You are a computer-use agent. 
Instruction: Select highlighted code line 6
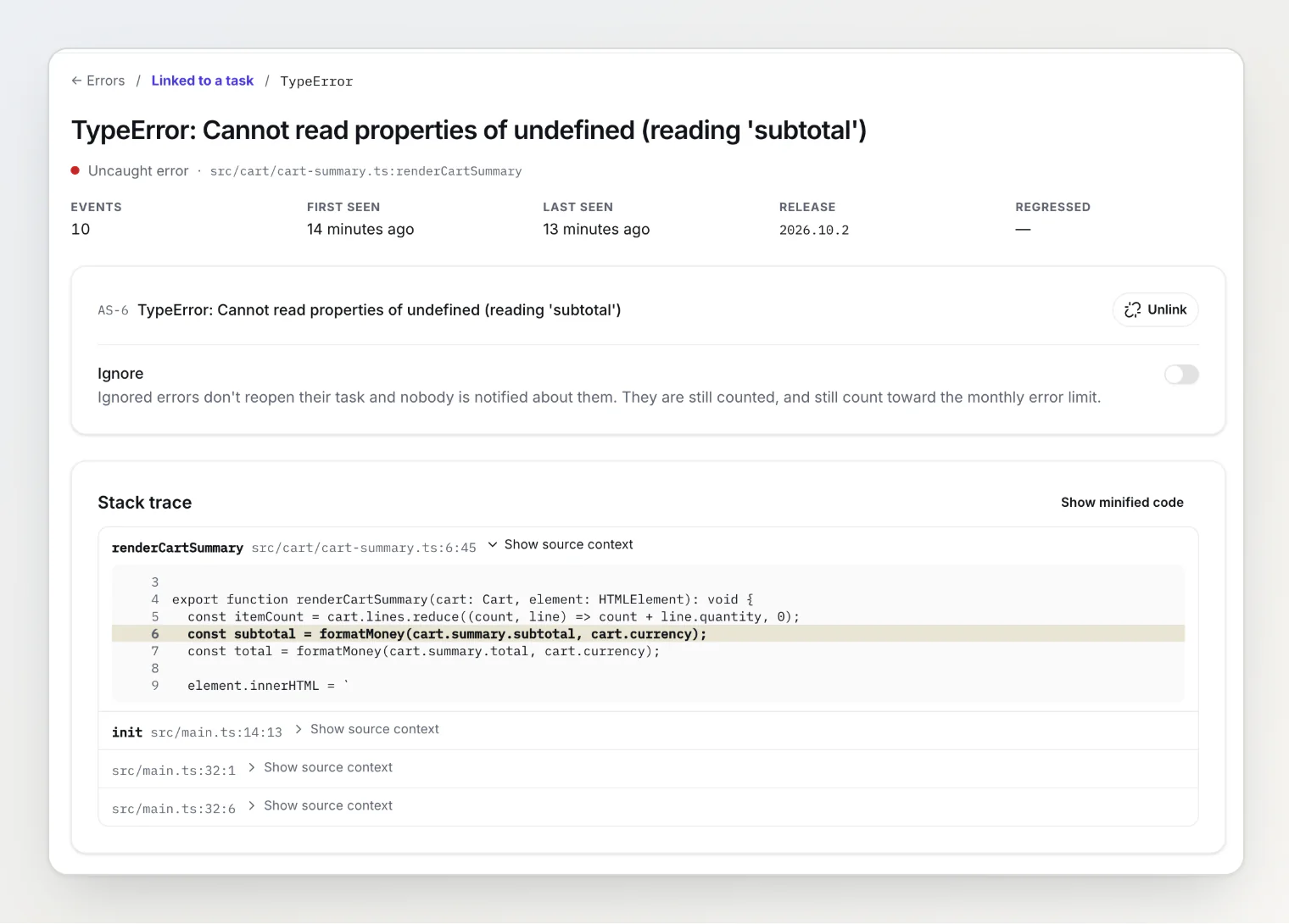(648, 634)
